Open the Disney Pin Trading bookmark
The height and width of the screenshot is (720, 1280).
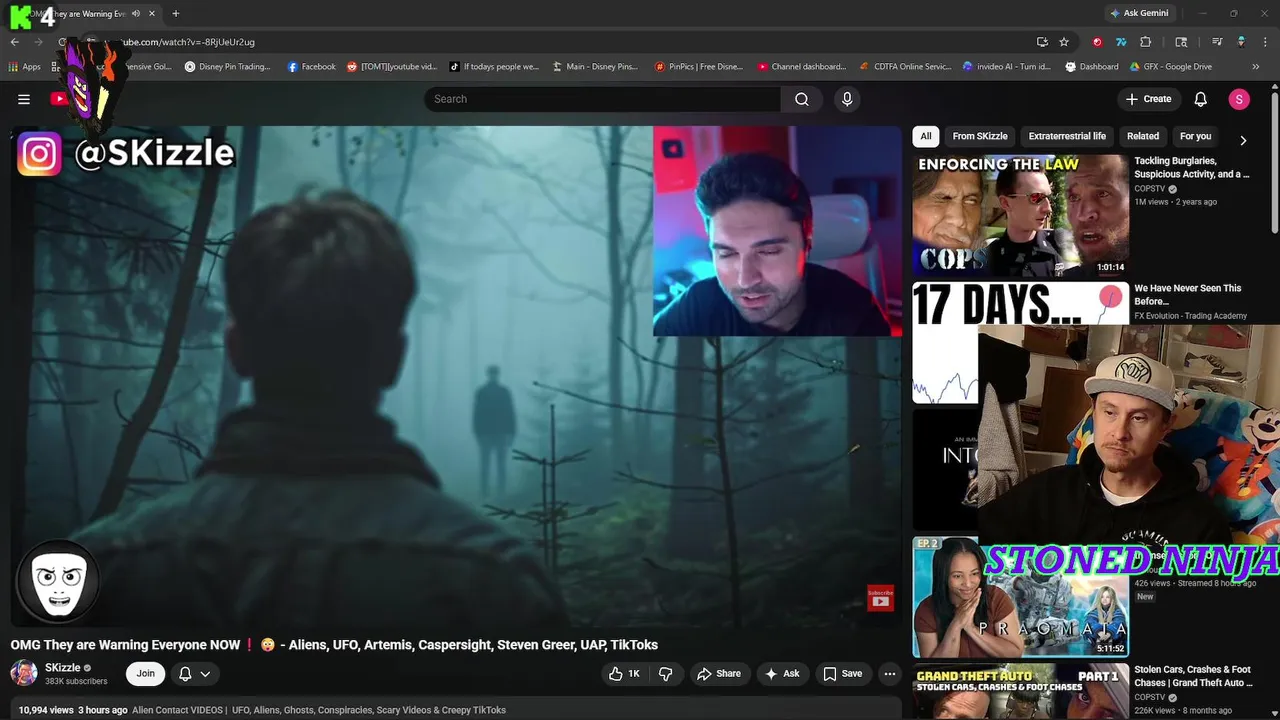[x=228, y=67]
